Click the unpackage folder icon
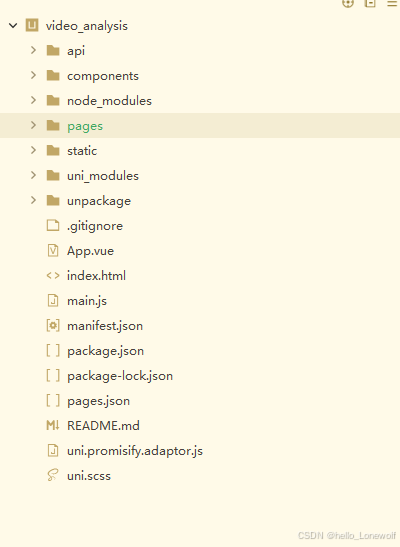This screenshot has height=547, width=400. coord(53,201)
